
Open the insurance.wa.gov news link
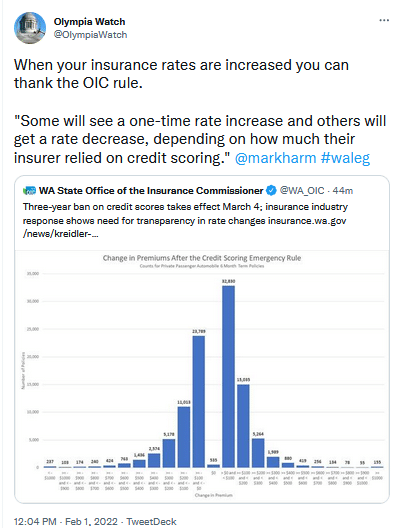pyautogui.click(x=185, y=227)
